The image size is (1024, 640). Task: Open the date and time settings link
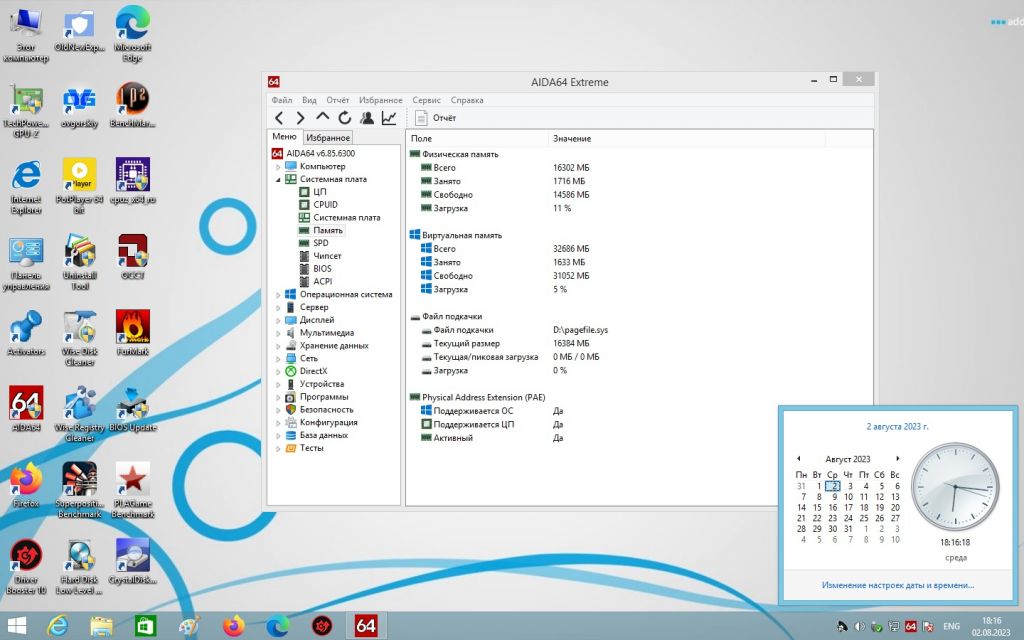coord(898,585)
